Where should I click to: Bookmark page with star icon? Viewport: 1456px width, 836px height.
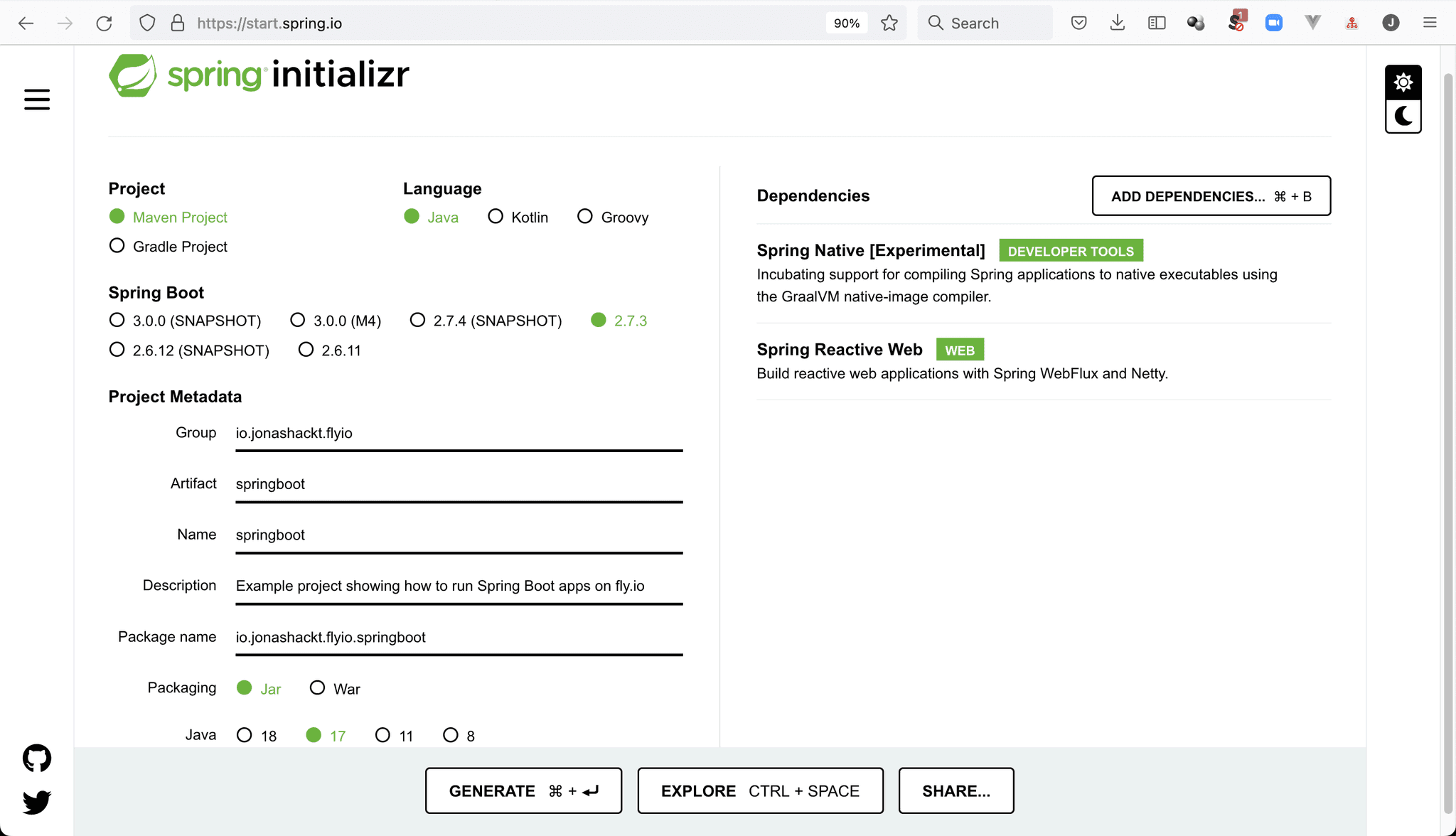889,23
